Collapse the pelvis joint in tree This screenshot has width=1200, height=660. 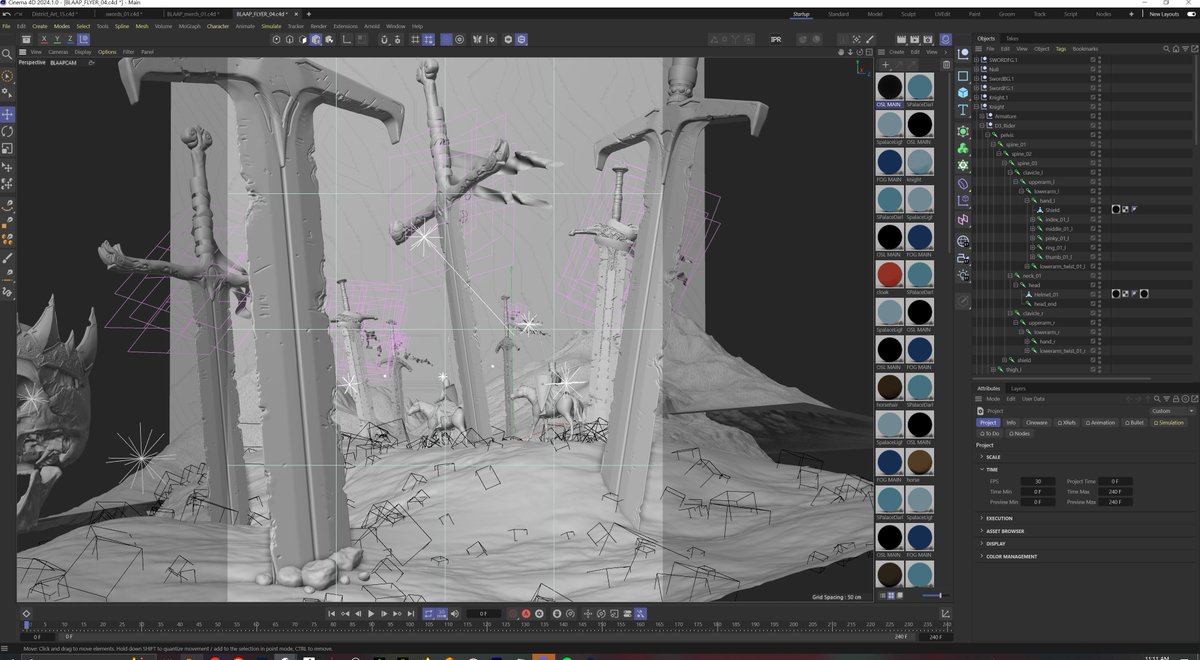988,135
